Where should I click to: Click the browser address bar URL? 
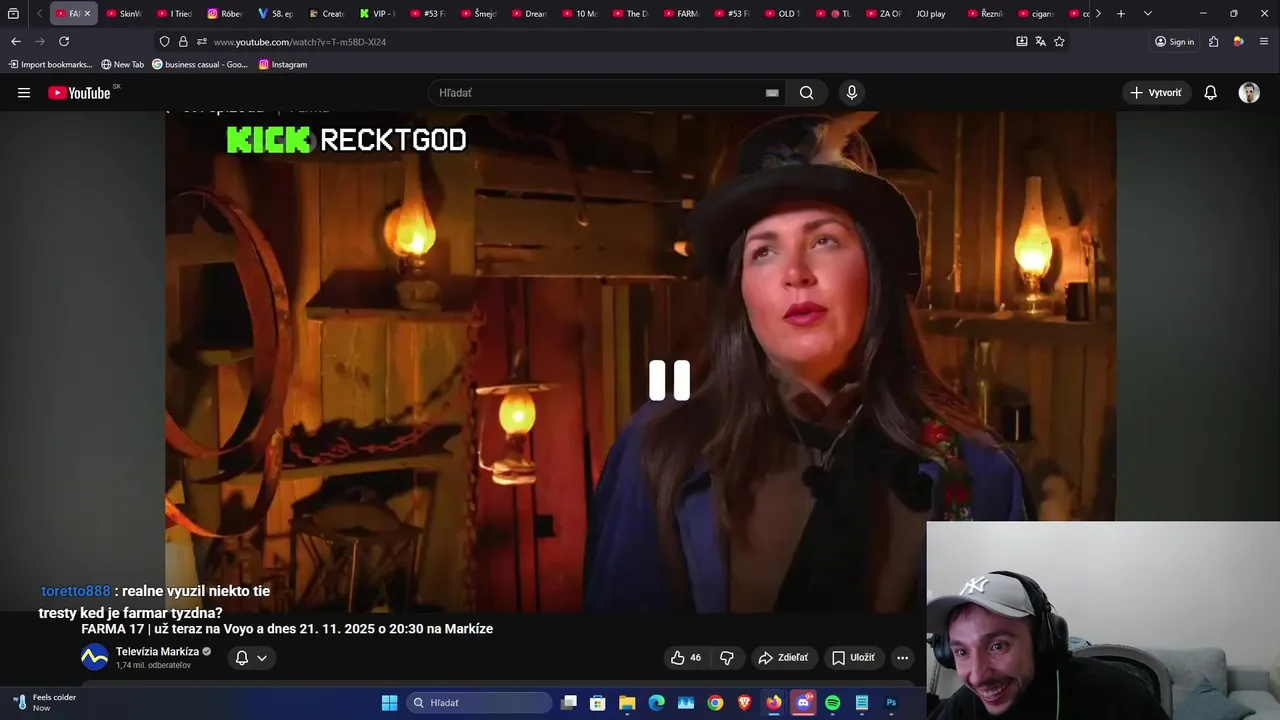tap(300, 42)
